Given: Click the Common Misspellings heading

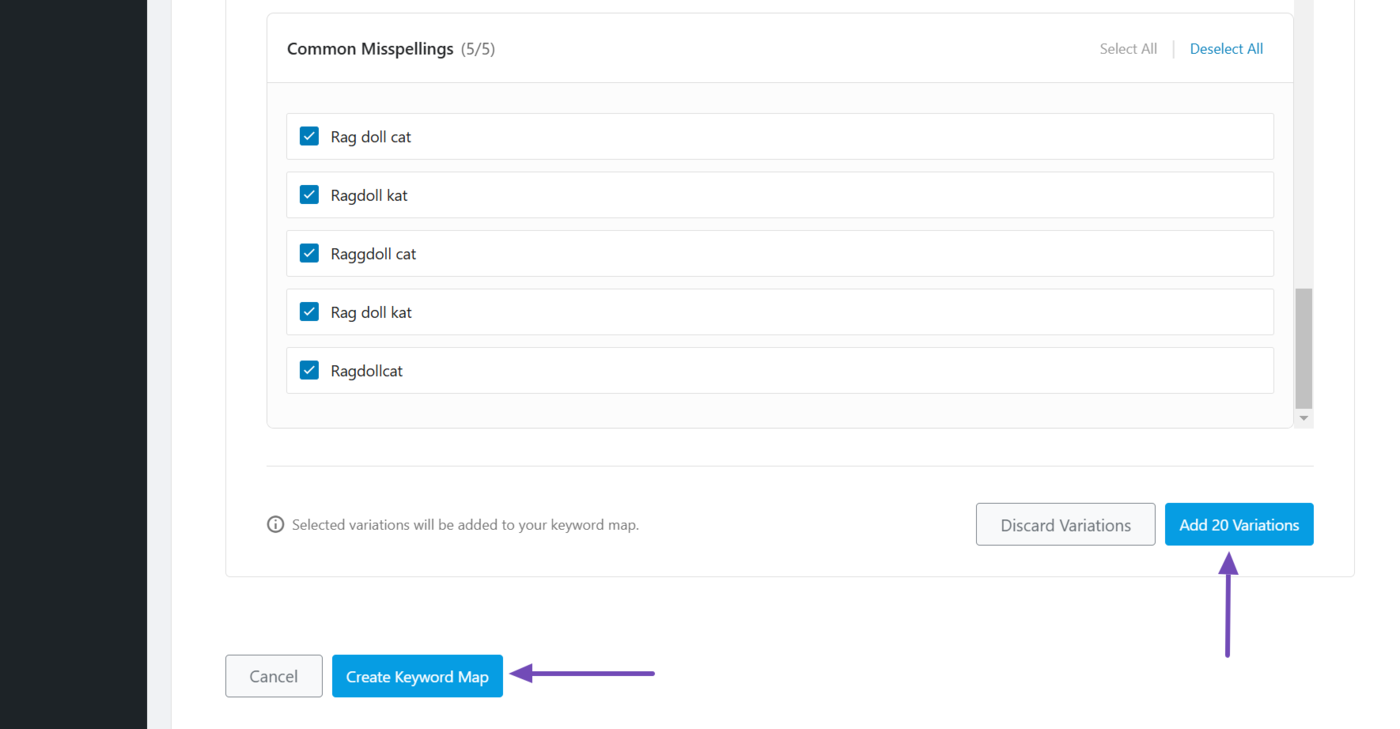Looking at the screenshot, I should tap(370, 49).
